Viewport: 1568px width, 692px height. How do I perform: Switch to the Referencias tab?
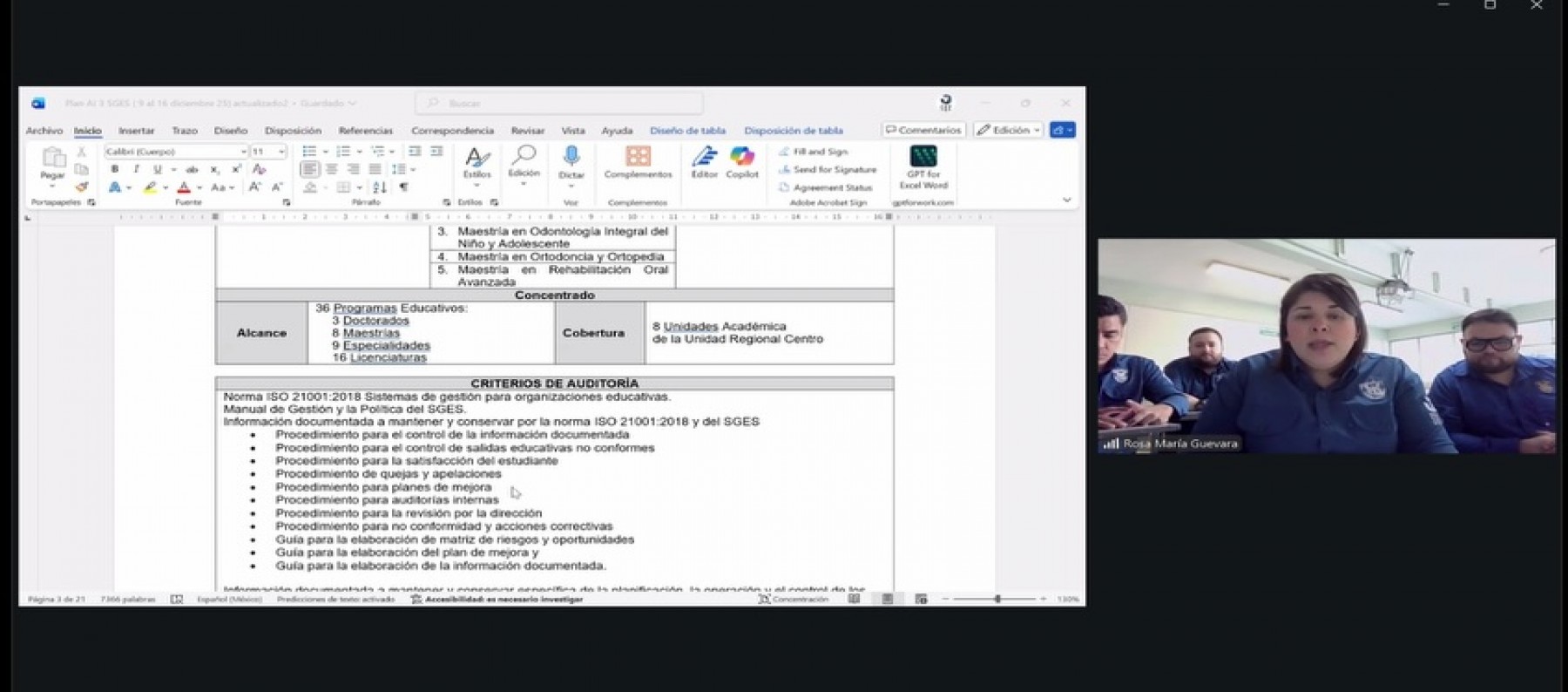(x=366, y=131)
